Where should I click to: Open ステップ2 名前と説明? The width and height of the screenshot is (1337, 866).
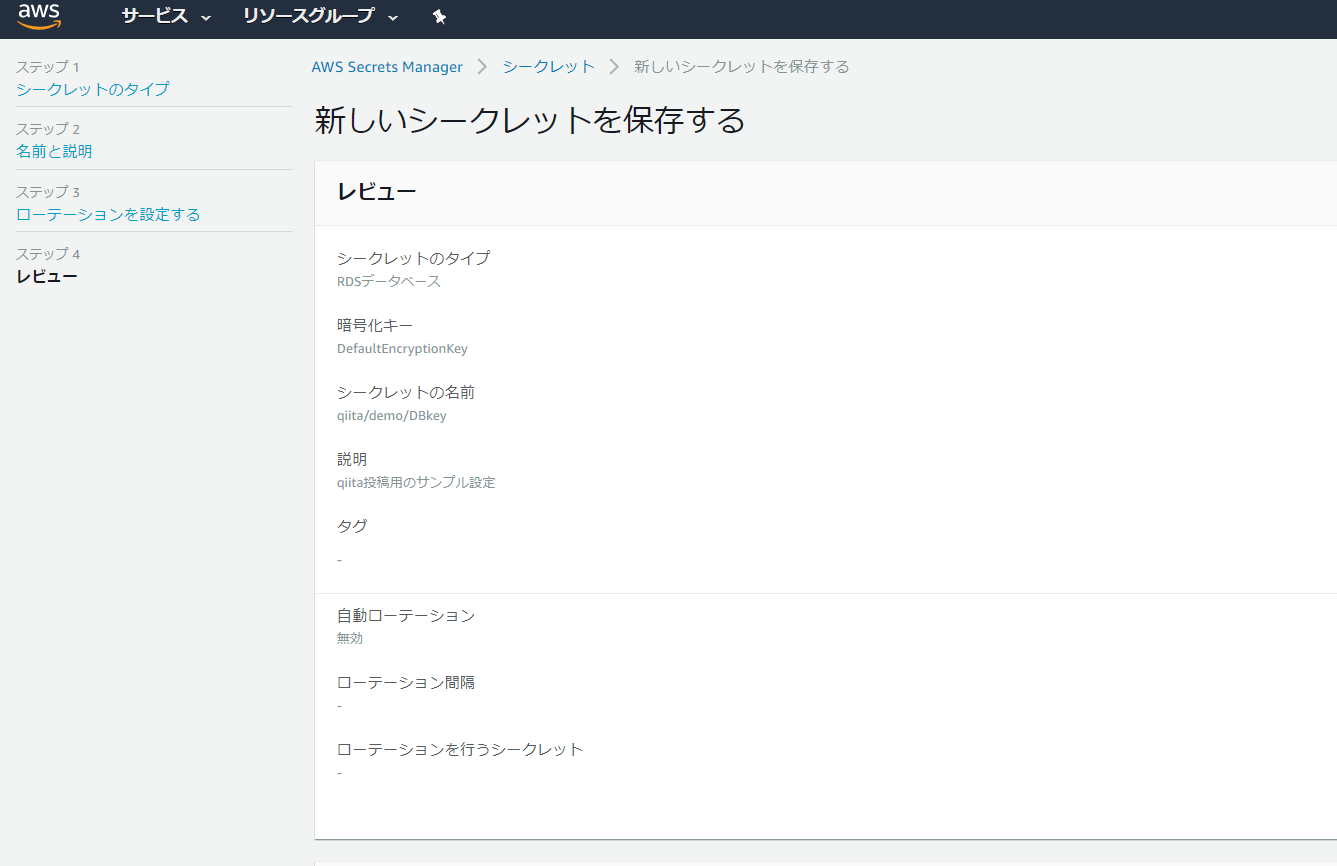point(62,150)
